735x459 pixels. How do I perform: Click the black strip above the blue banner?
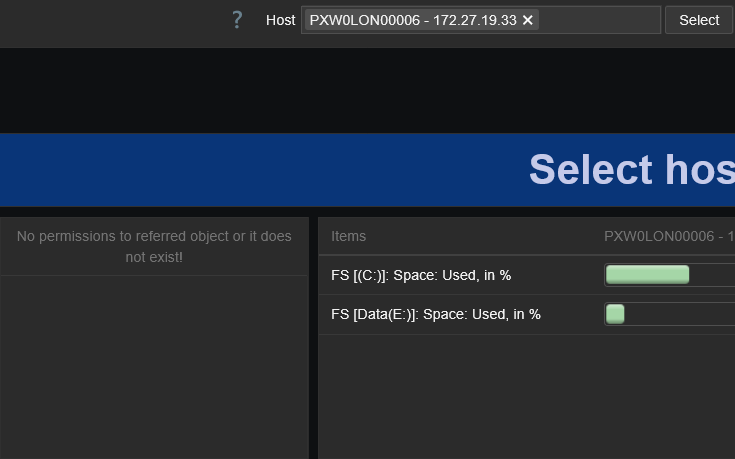(367, 90)
